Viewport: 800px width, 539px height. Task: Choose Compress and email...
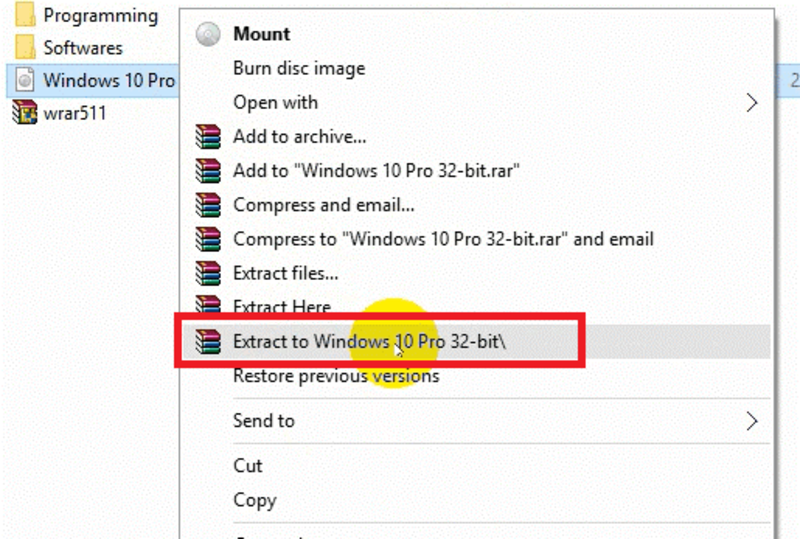coord(324,205)
